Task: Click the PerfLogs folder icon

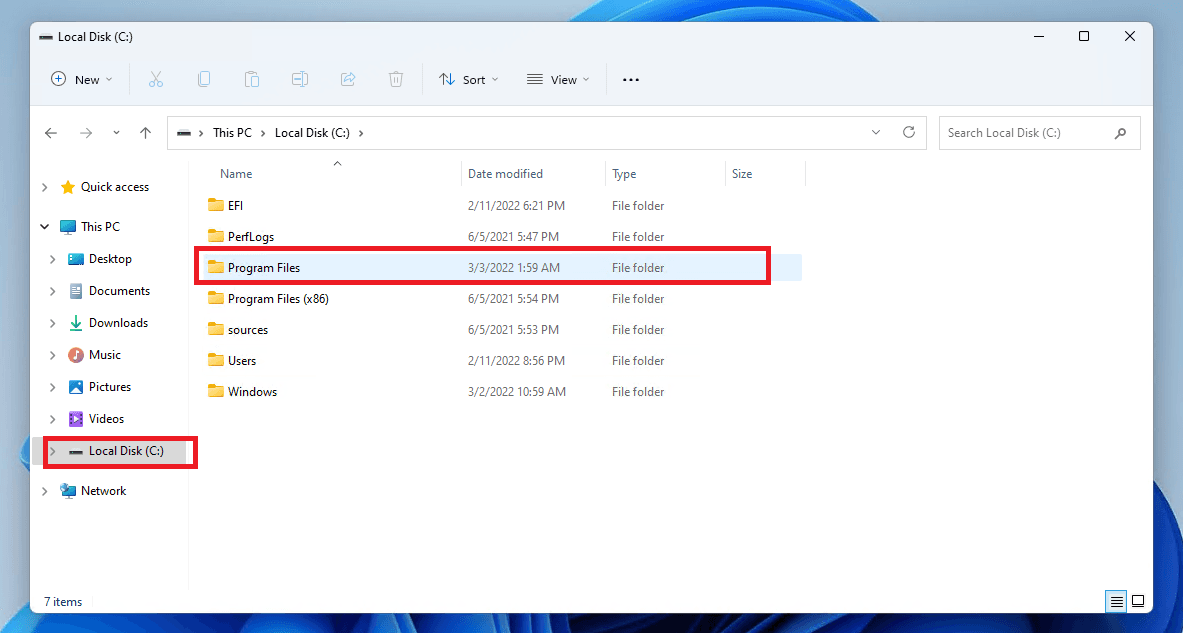Action: [x=216, y=236]
